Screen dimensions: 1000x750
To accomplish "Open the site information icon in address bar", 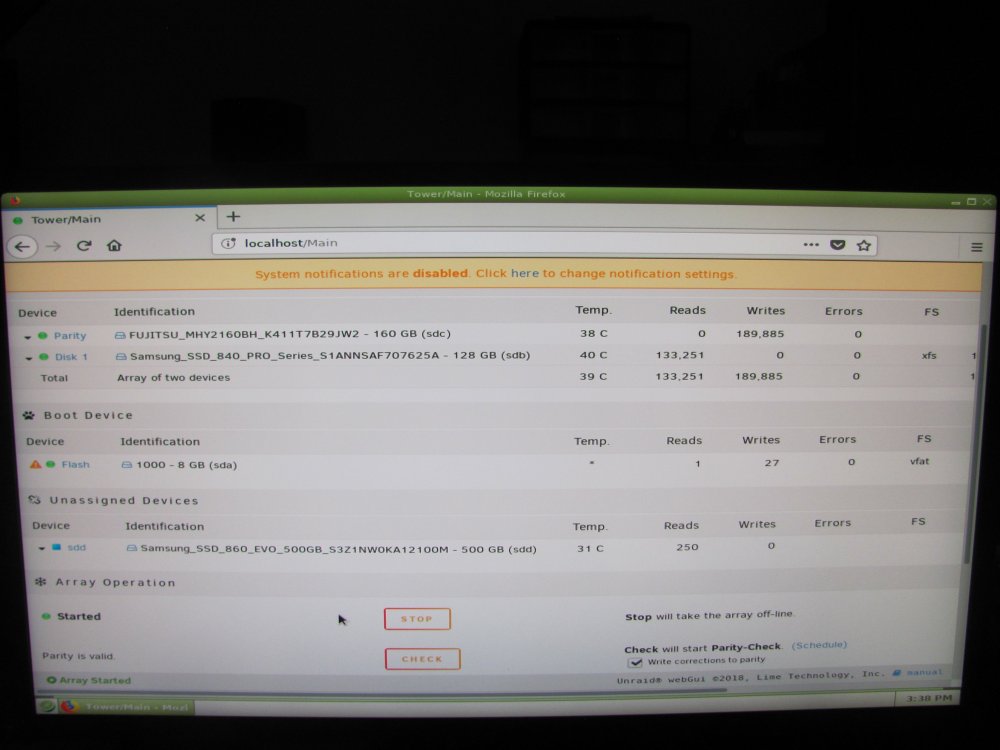I will [x=228, y=243].
